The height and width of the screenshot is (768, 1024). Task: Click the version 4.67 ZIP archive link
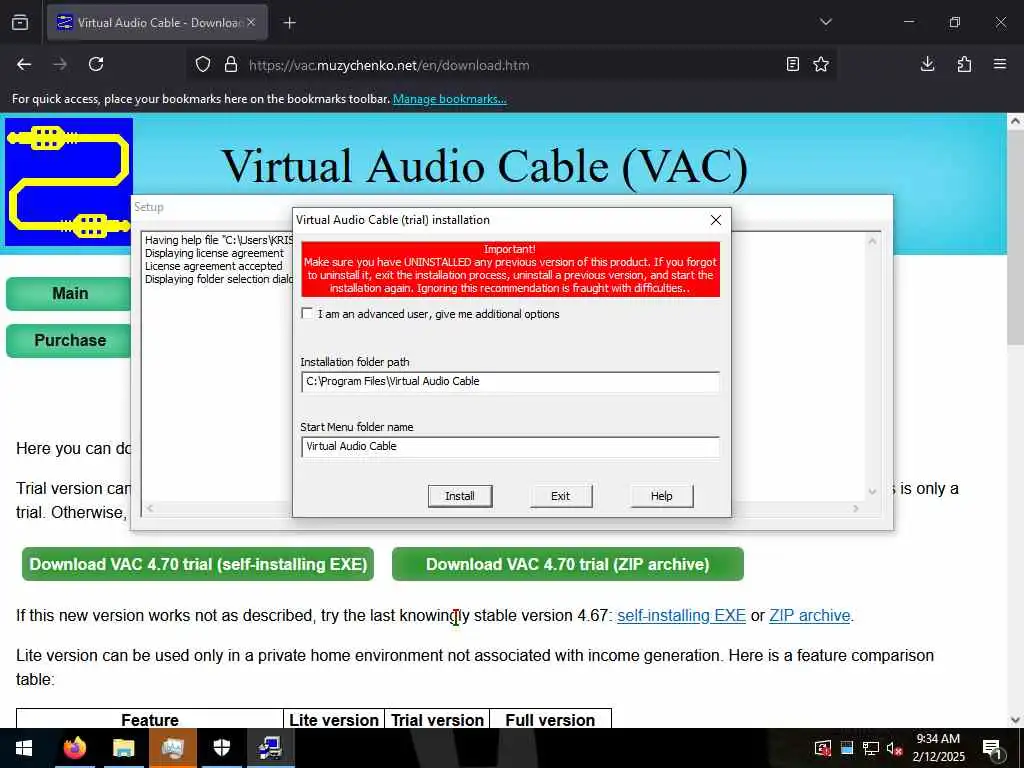(x=810, y=616)
